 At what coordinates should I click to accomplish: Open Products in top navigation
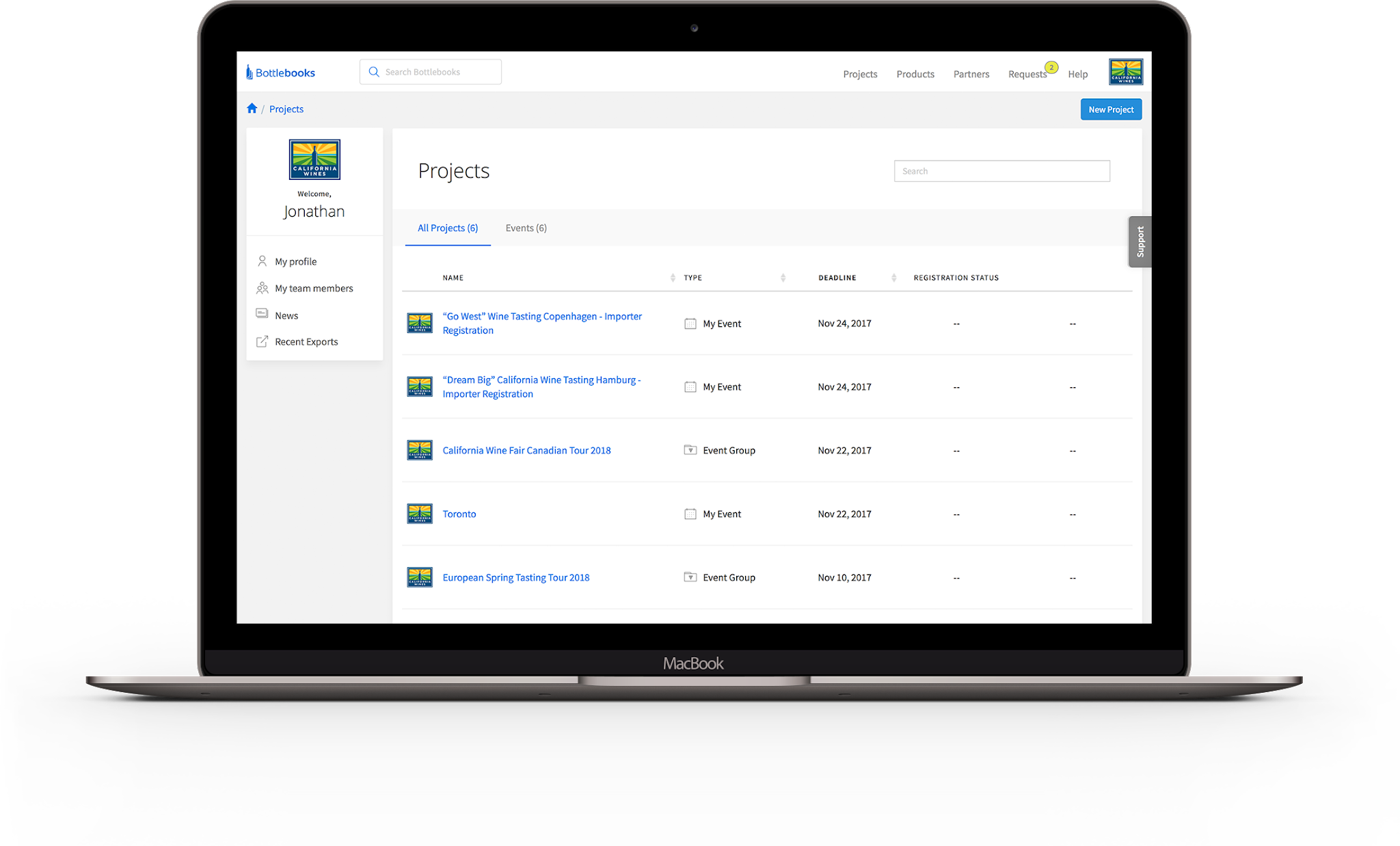915,74
